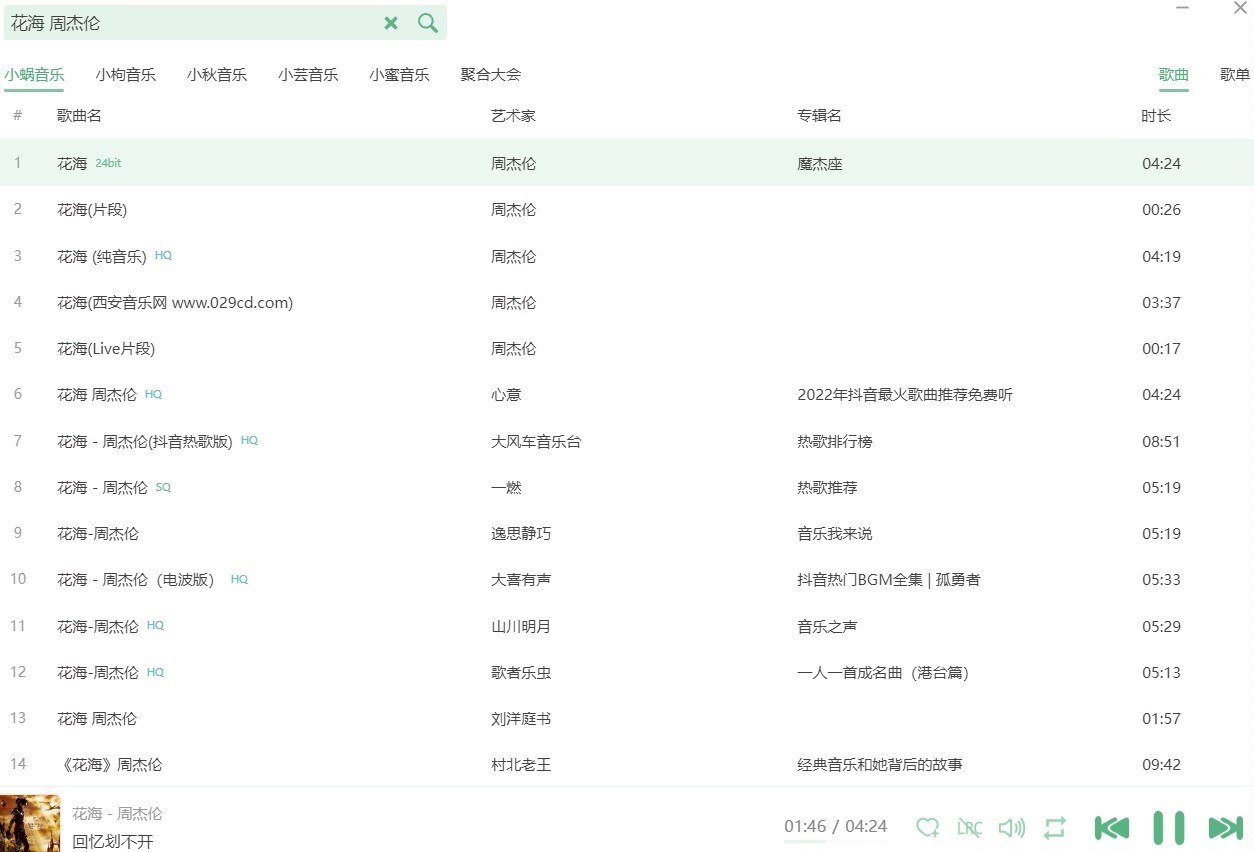Toggle the desktop lyrics LRC icon

tap(969, 827)
